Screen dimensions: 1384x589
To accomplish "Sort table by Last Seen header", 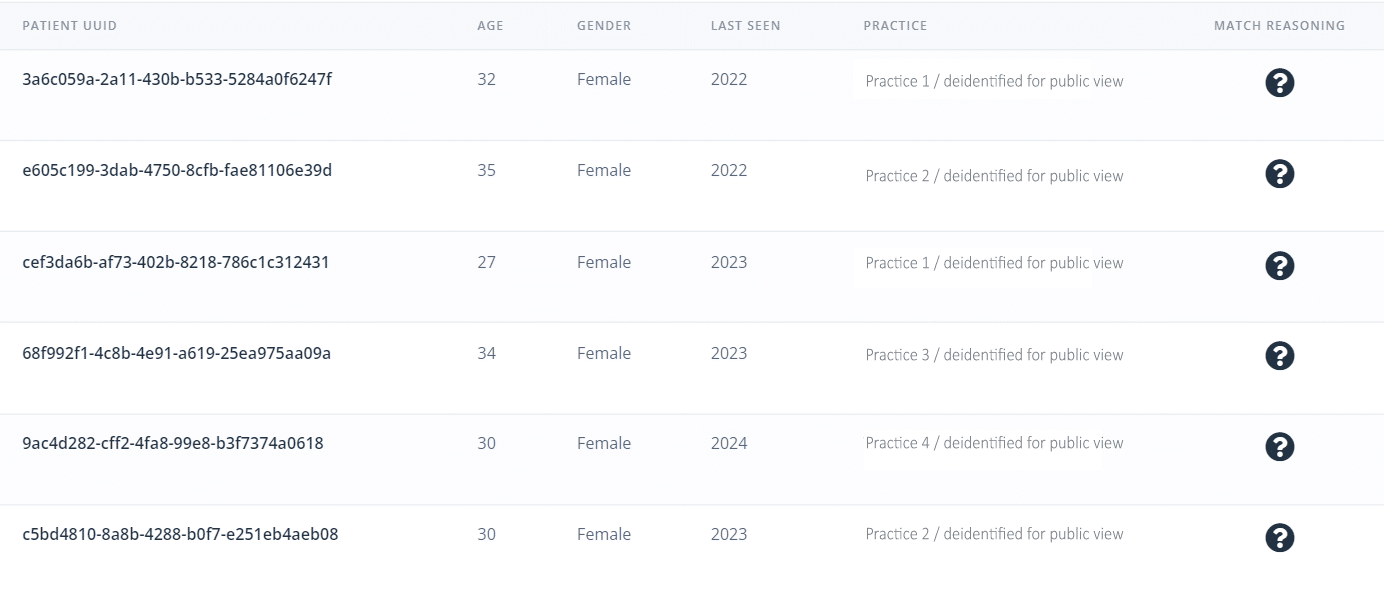I will [745, 26].
